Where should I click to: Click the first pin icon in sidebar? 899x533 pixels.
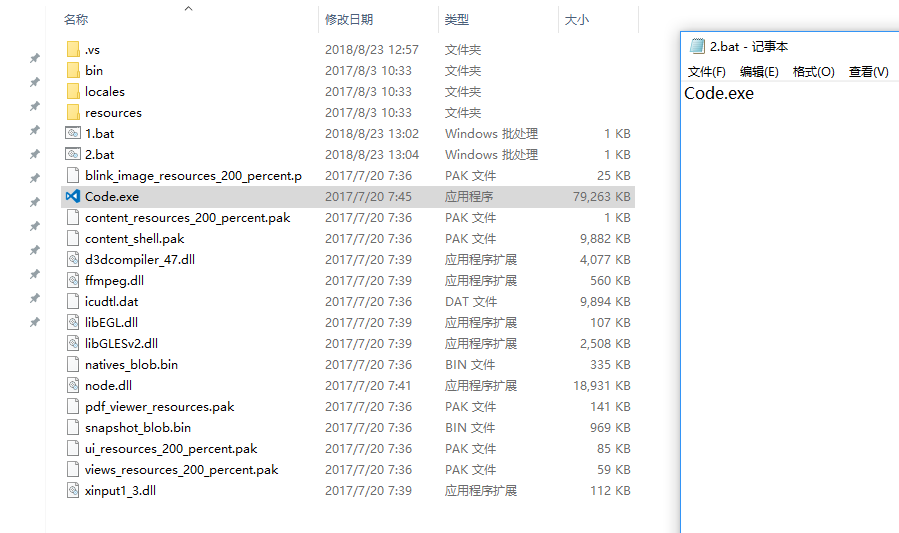(35, 59)
